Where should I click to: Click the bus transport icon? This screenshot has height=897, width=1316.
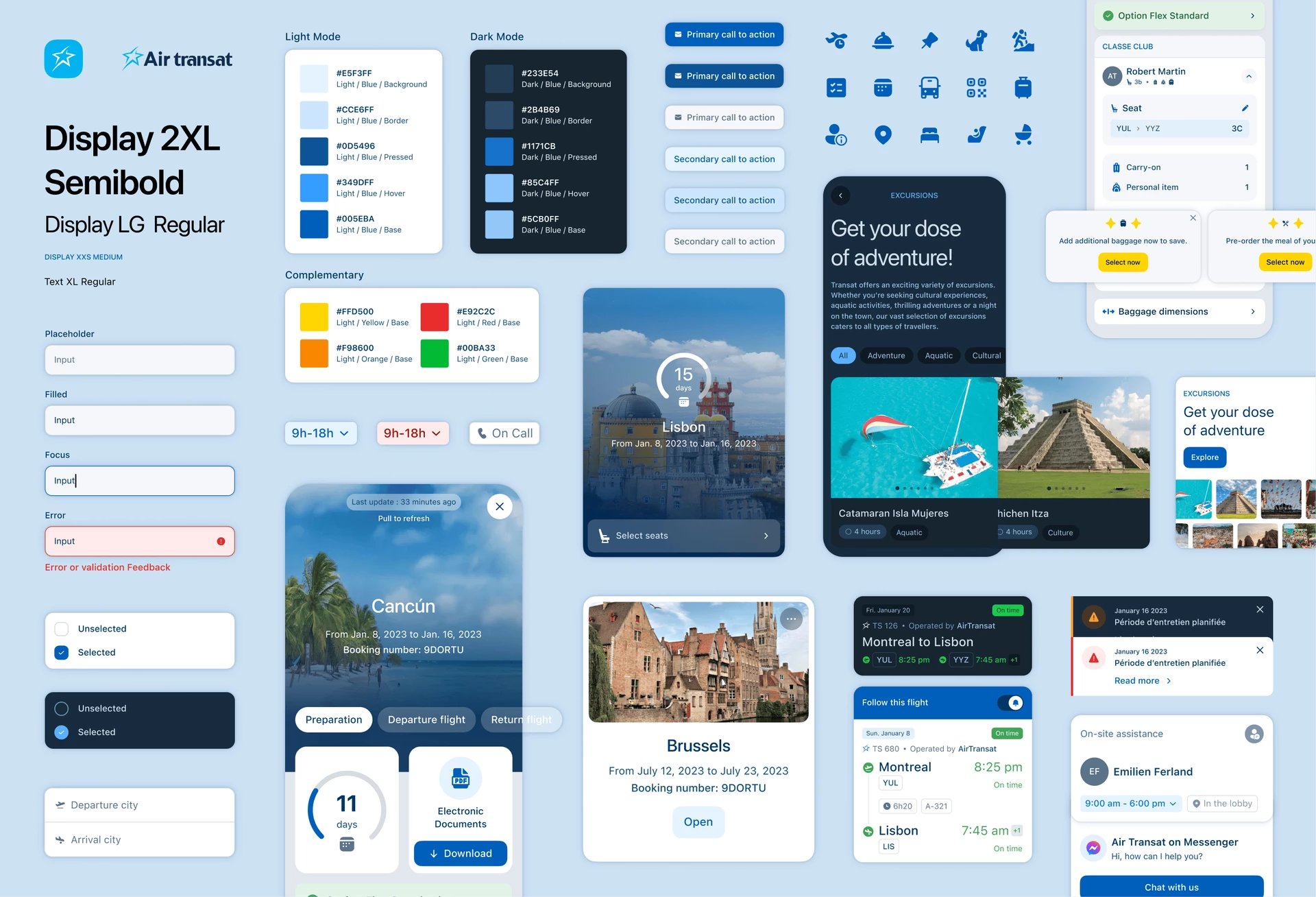(x=929, y=88)
